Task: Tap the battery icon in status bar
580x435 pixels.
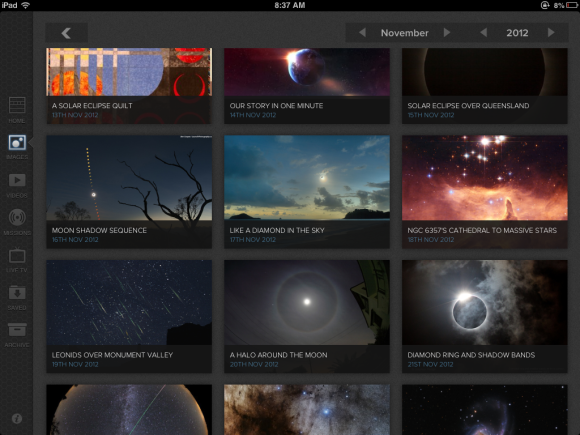Action: click(x=572, y=6)
